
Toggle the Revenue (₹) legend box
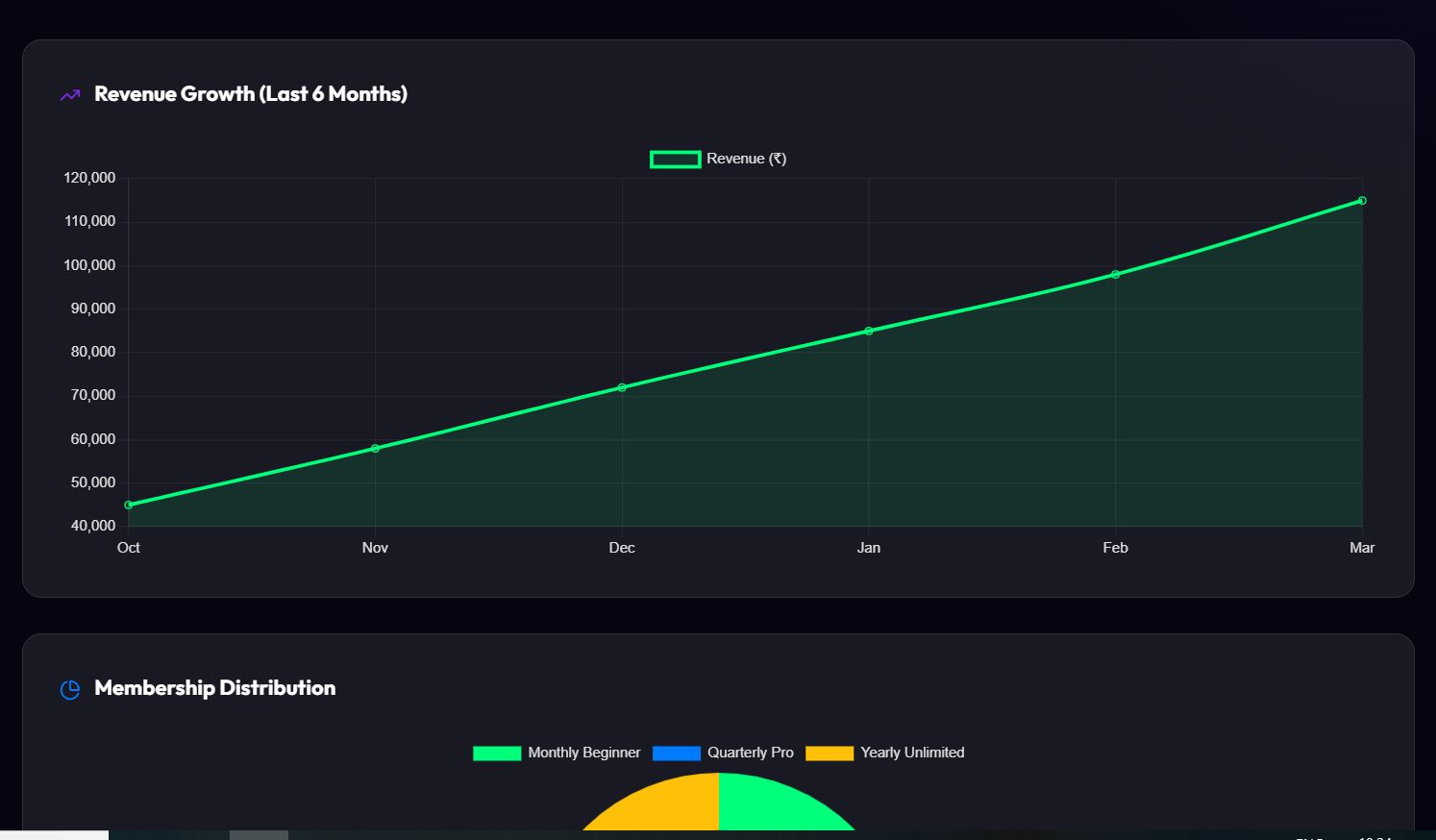coord(675,160)
